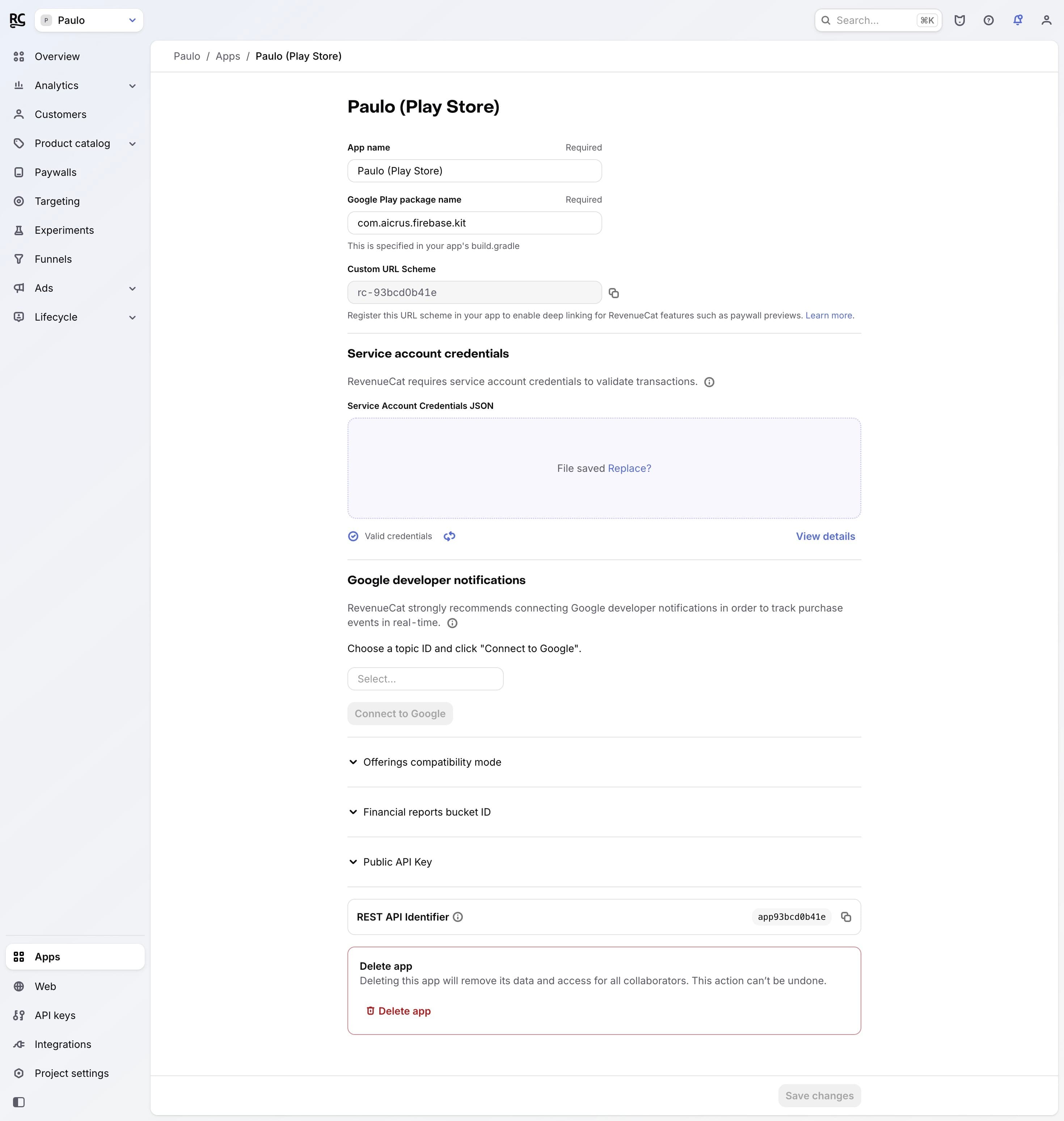
Task: Expand the Ads sidebar chevron
Action: 132,289
